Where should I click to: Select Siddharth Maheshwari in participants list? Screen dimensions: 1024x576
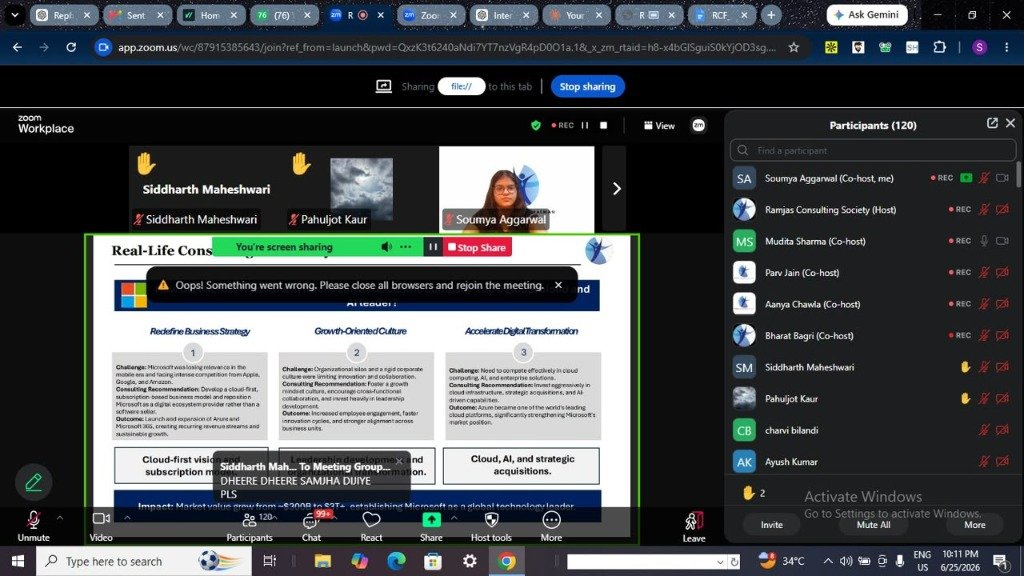click(872, 367)
